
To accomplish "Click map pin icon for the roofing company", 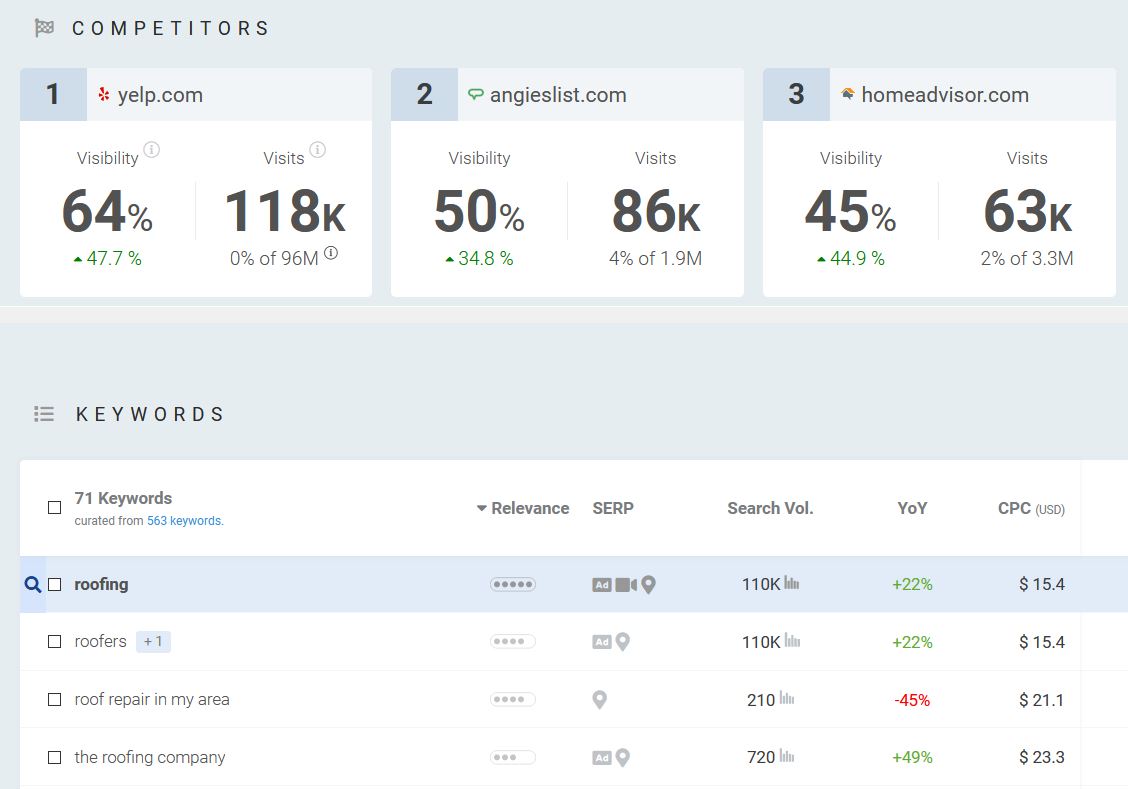I will [x=623, y=757].
